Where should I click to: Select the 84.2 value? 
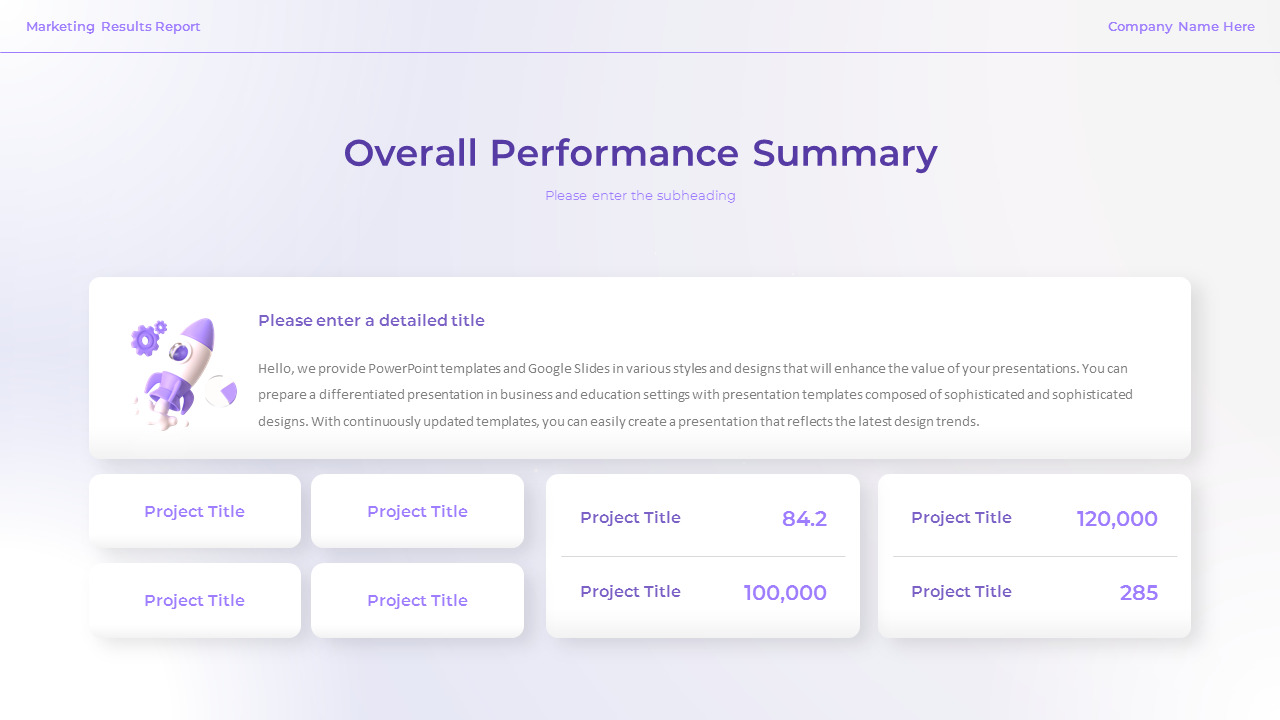[804, 519]
